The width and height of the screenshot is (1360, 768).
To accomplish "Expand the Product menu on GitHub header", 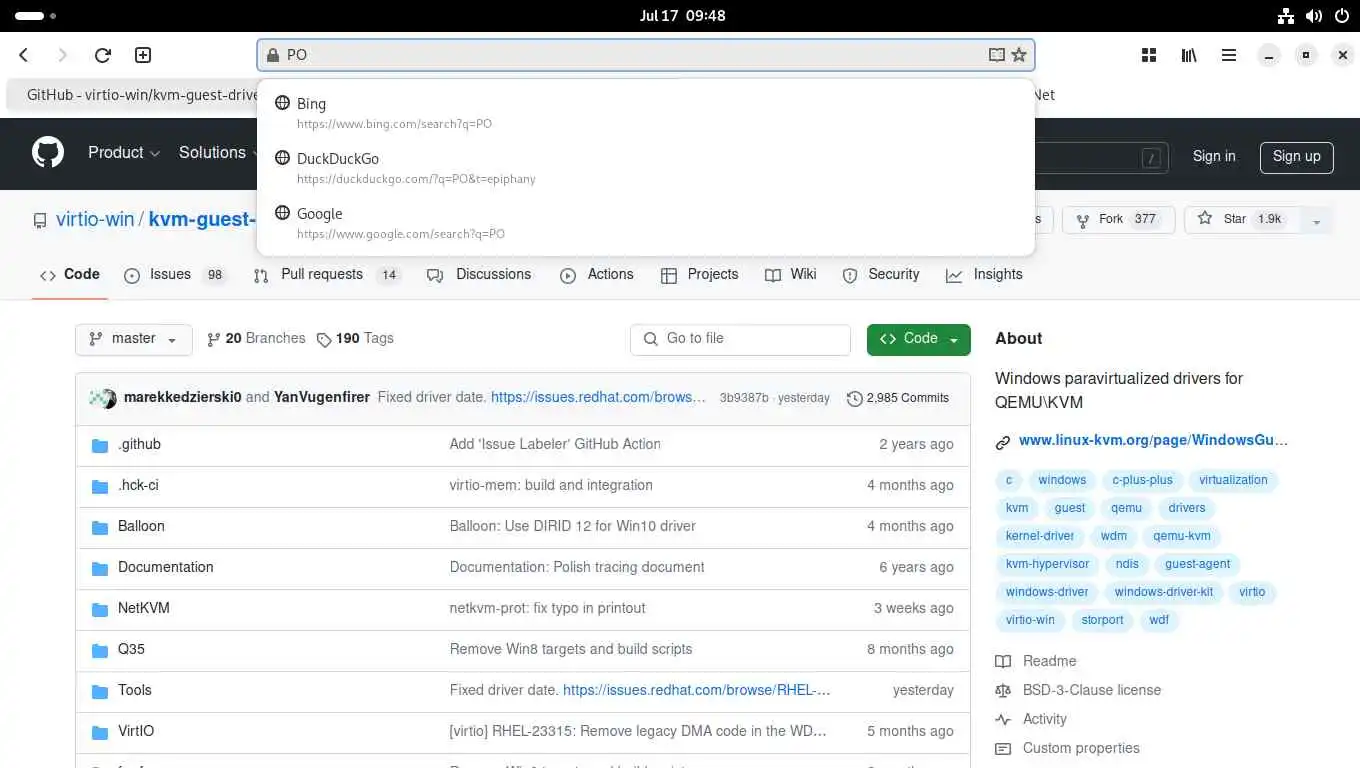I will click(x=124, y=153).
